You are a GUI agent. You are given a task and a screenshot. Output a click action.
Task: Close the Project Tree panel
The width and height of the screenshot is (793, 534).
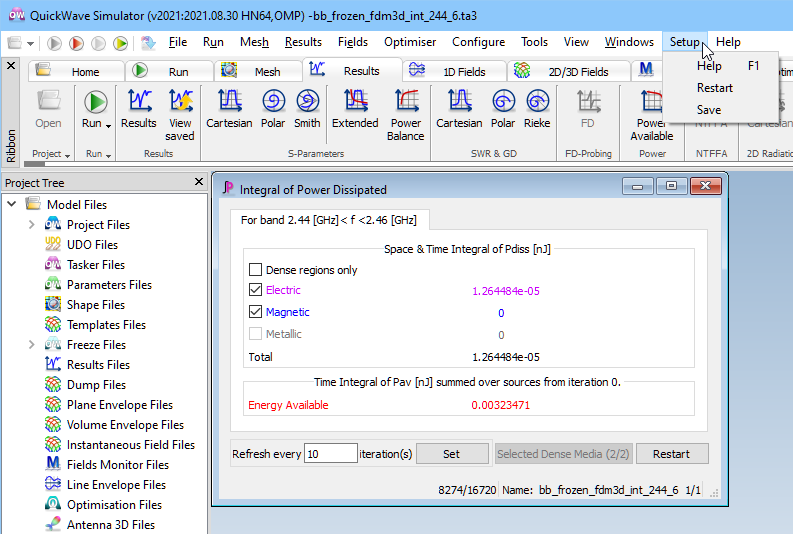point(199,182)
